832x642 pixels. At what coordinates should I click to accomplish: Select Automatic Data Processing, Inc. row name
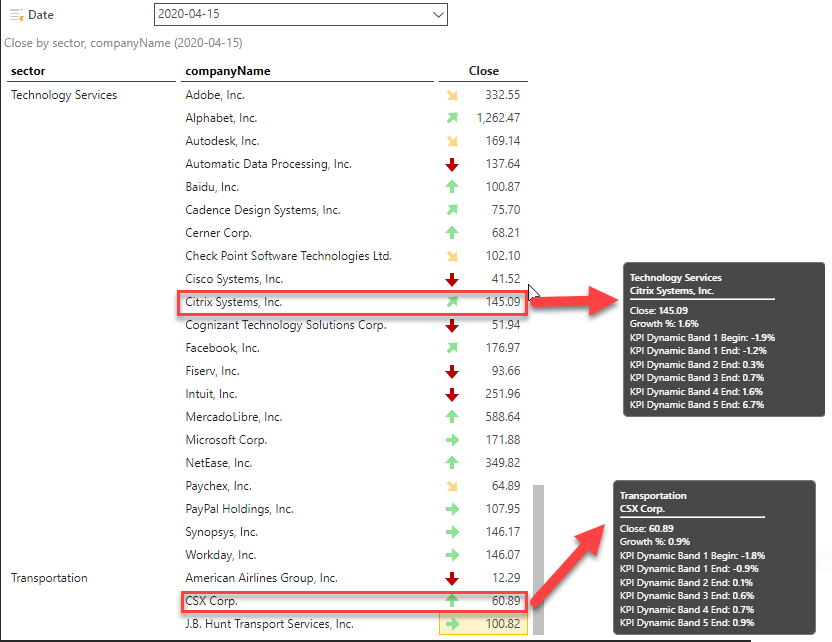coord(268,164)
